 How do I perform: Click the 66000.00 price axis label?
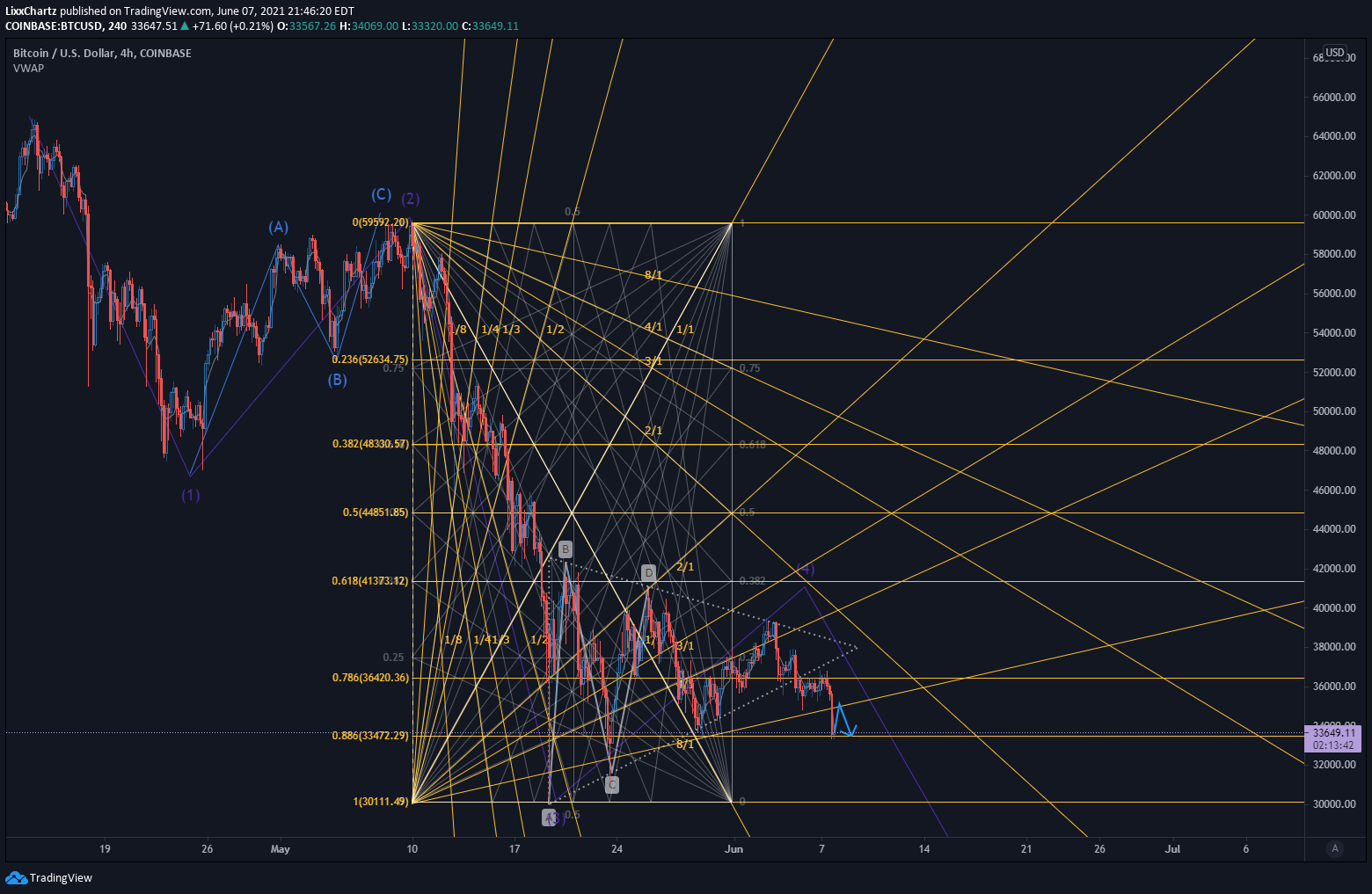[x=1333, y=98]
